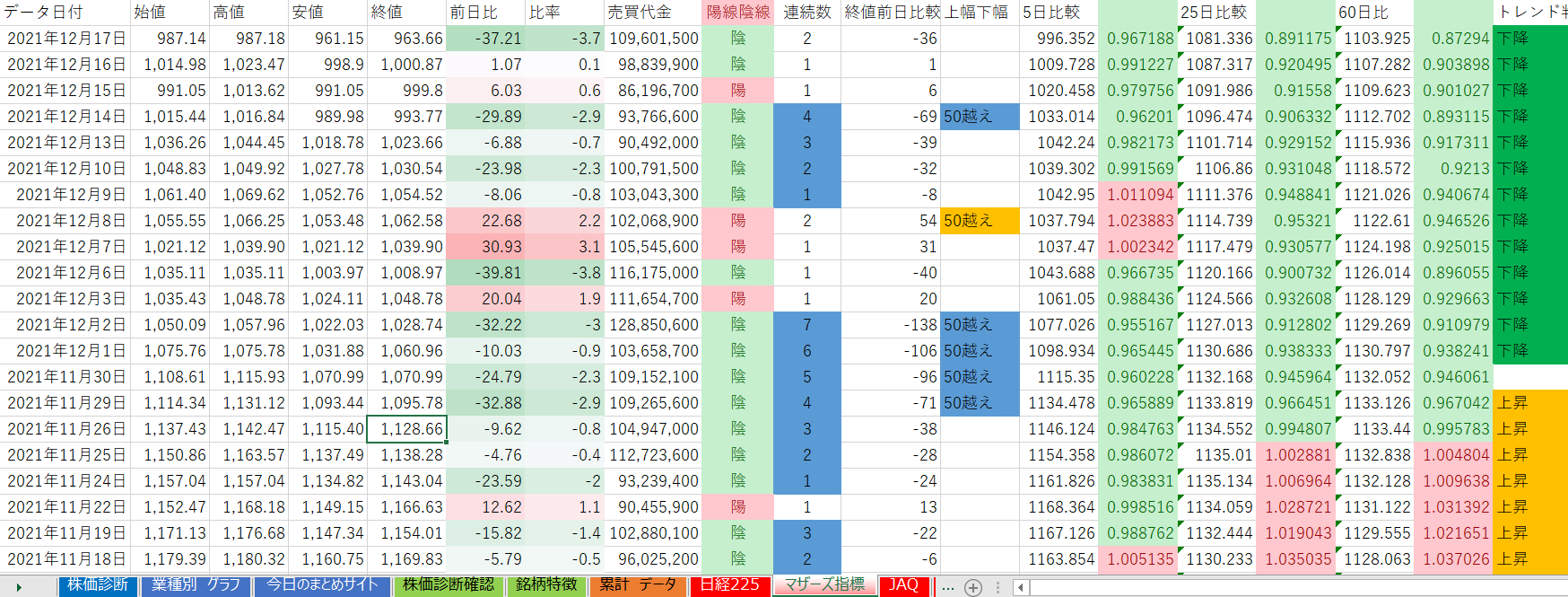Screen dimensions: 1568x597
Task: Select the JAQ sheet tab
Action: click(903, 585)
